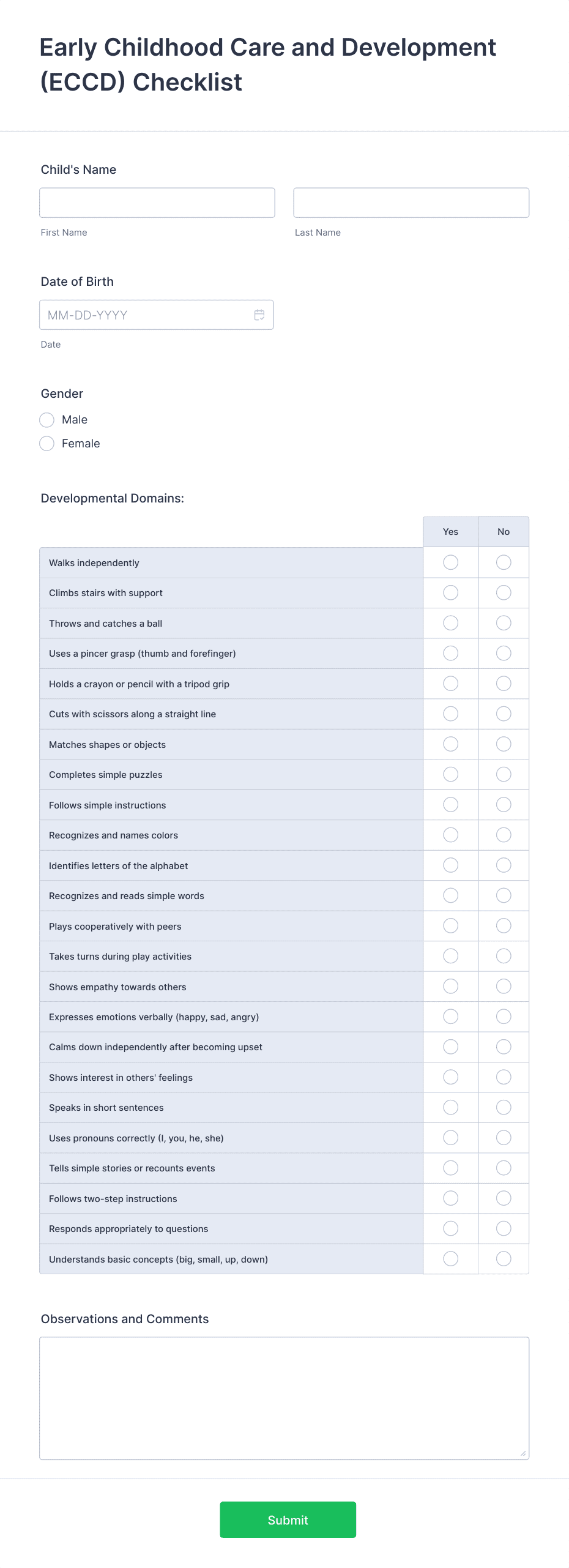569x1568 pixels.
Task: Select the Male gender option
Action: 47,420
